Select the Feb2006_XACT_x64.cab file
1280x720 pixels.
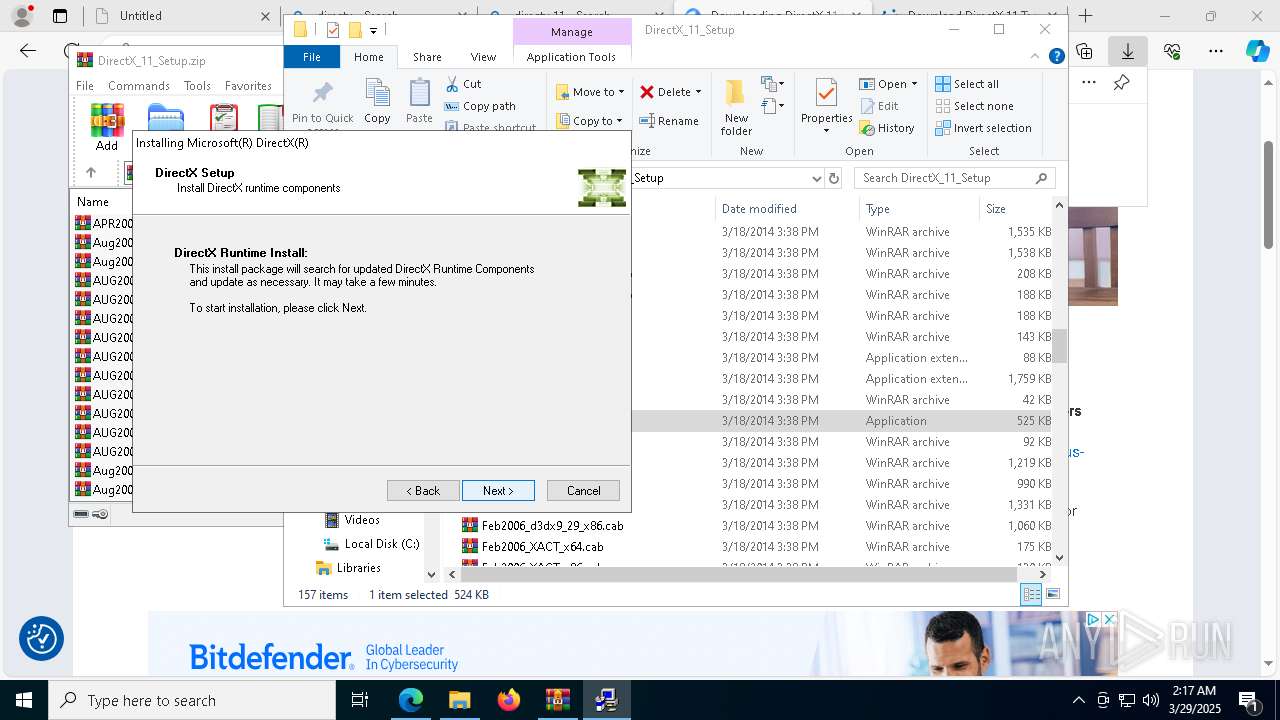[x=533, y=547]
